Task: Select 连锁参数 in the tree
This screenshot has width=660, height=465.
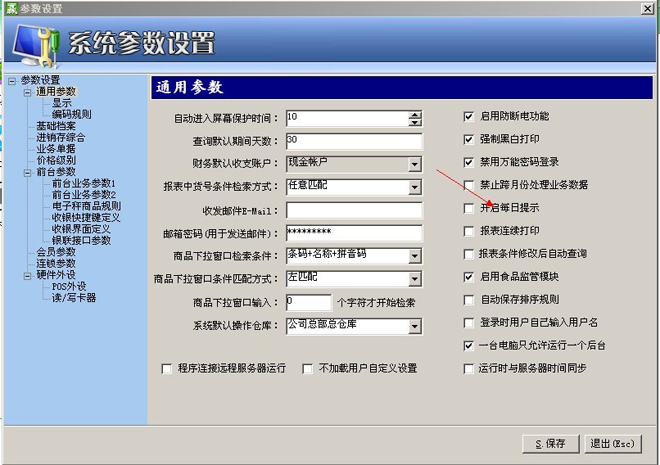Action: [56, 263]
